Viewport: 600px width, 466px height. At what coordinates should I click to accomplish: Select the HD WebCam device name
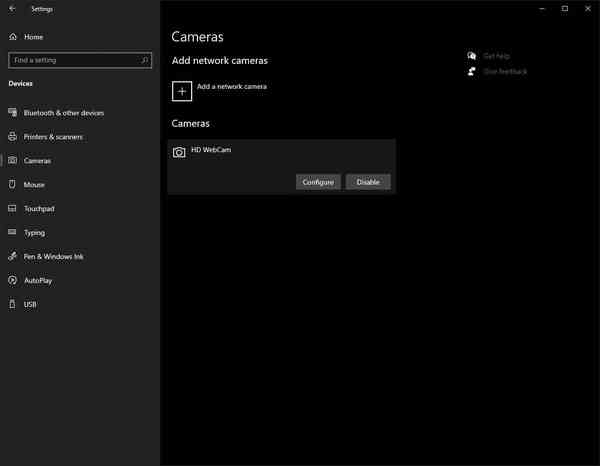pyautogui.click(x=211, y=150)
